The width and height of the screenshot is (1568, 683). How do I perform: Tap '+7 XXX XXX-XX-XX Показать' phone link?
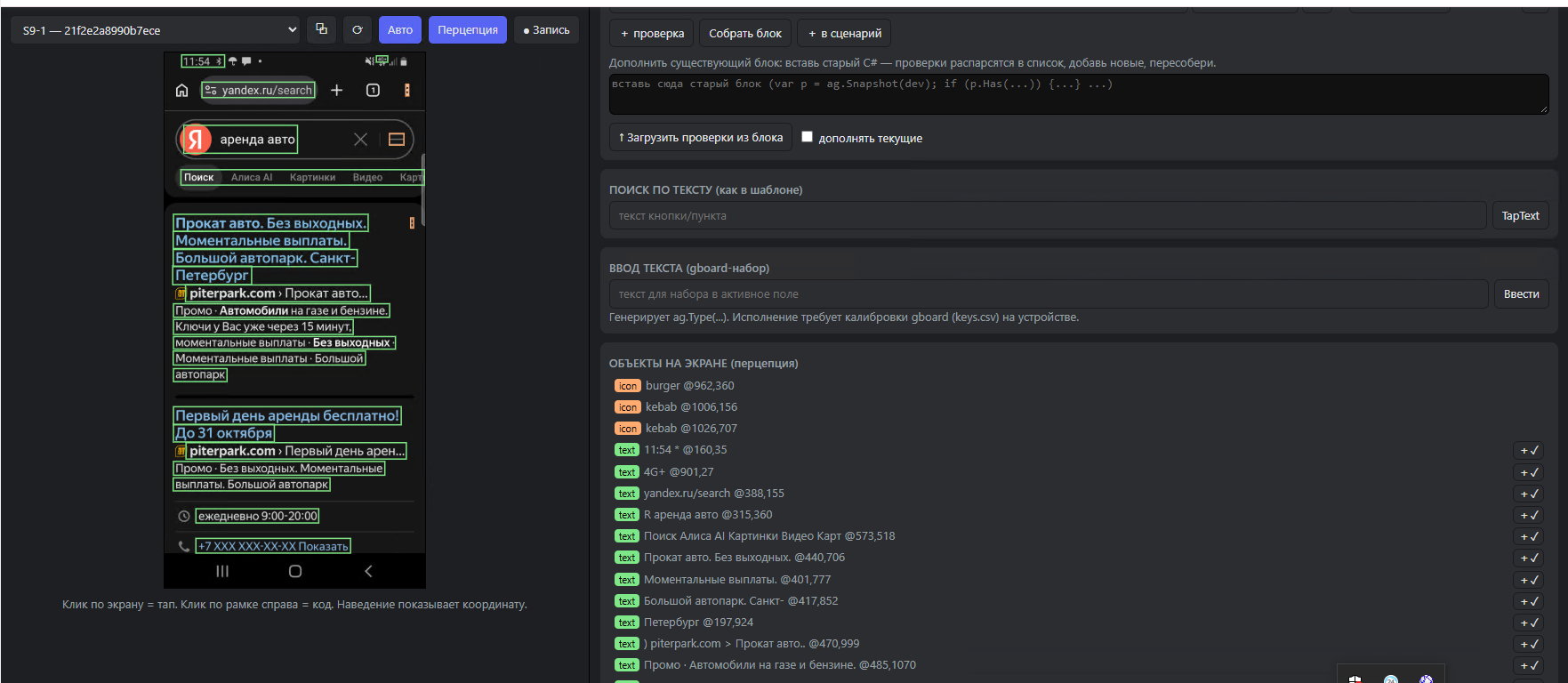point(273,546)
